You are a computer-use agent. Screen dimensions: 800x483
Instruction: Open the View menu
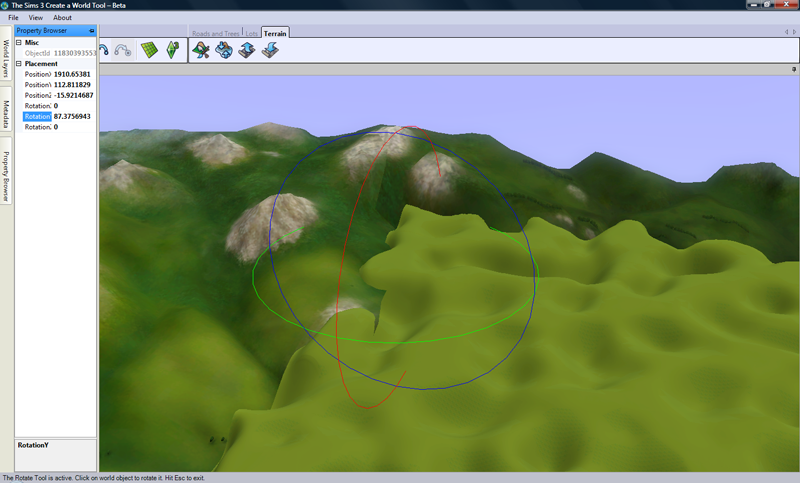36,17
